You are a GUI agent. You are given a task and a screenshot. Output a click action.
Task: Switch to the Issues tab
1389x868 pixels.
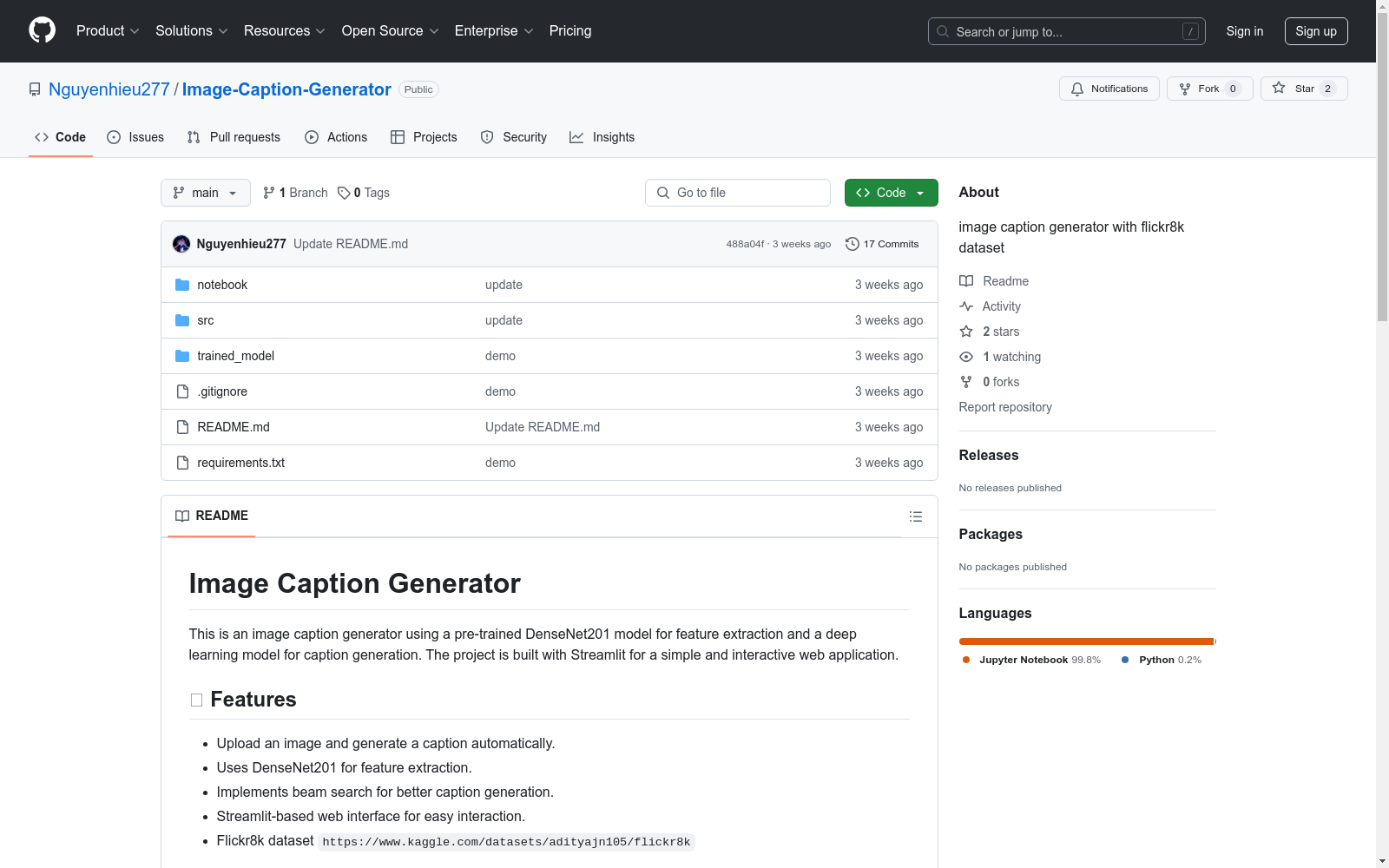[x=135, y=137]
